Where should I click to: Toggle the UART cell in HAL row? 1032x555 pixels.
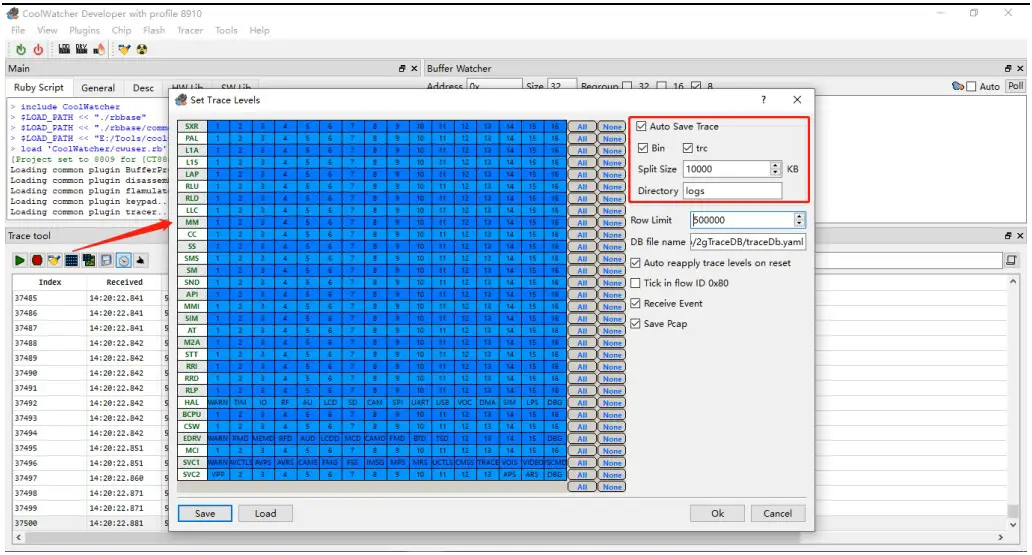pos(419,402)
